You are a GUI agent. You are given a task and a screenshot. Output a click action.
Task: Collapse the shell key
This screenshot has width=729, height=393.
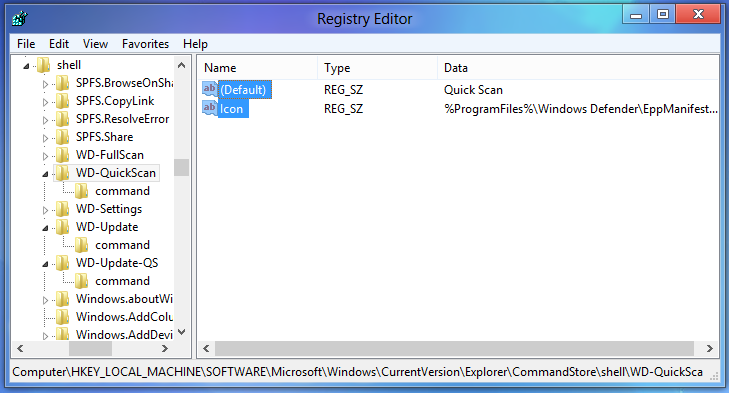pos(26,66)
